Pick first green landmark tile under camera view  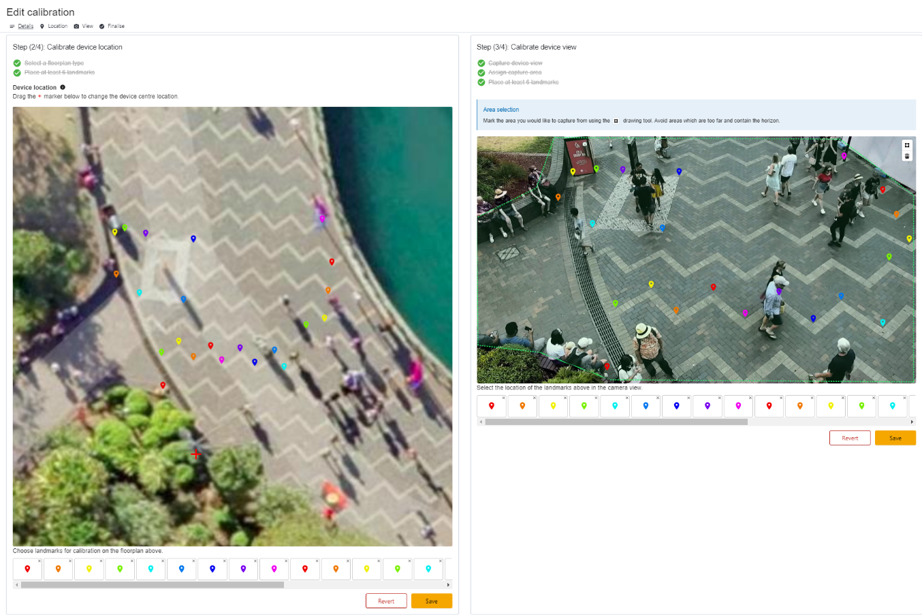pos(584,406)
